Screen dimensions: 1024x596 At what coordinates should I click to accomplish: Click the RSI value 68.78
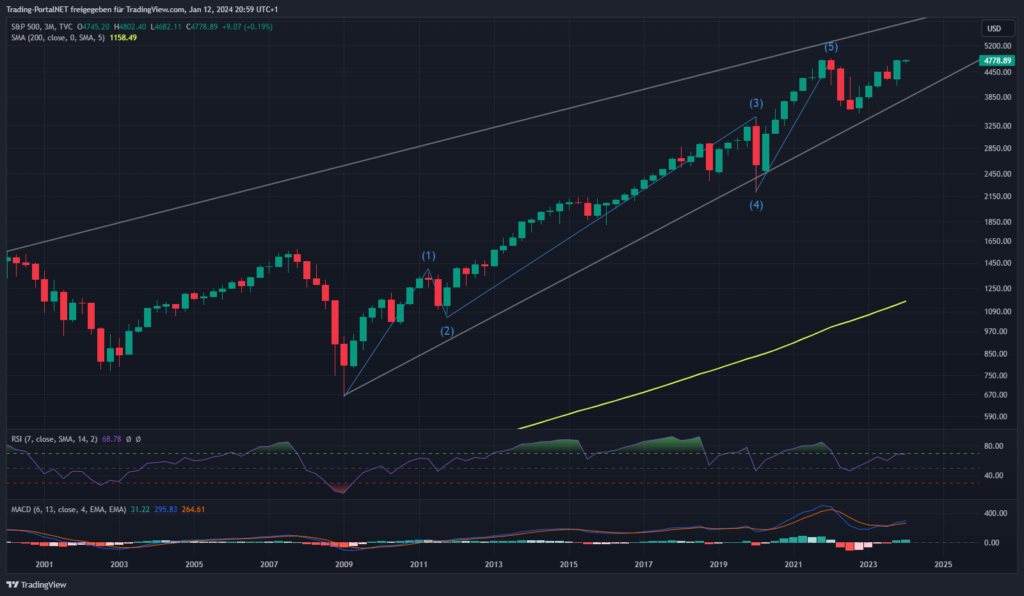tap(112, 439)
